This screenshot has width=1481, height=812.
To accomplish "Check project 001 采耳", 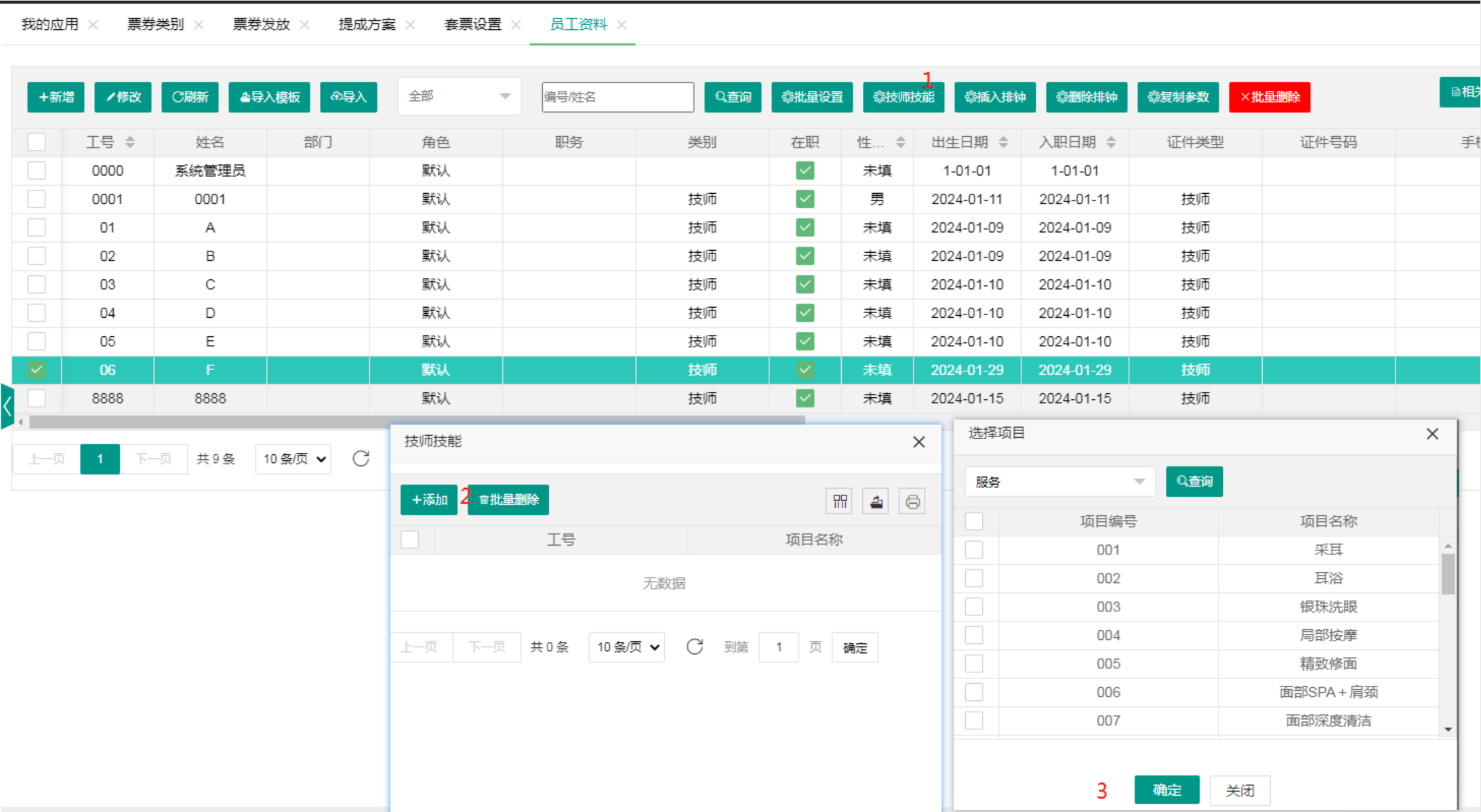I will [x=974, y=550].
